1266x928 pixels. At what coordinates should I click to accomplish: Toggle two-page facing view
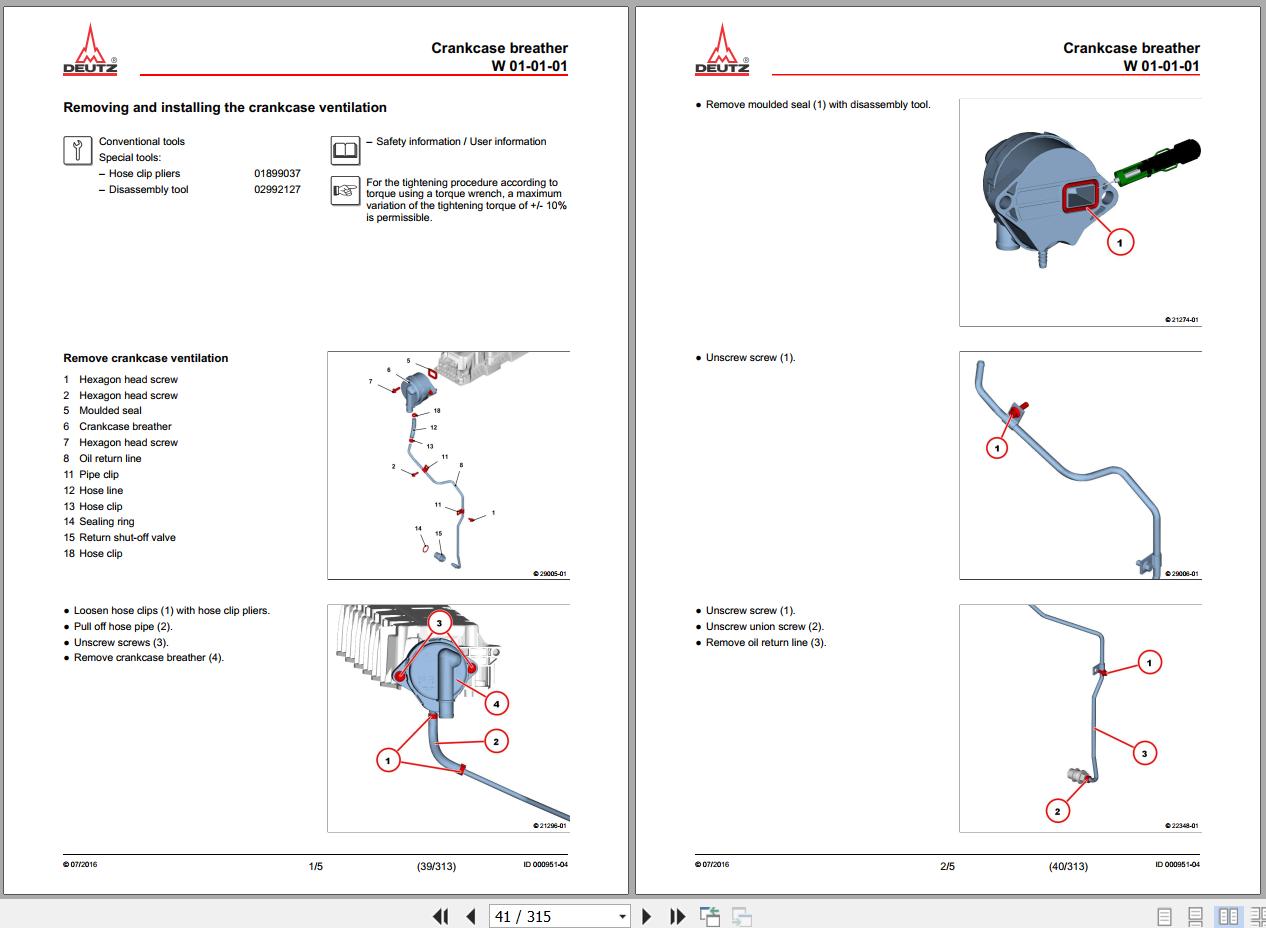coord(1228,916)
